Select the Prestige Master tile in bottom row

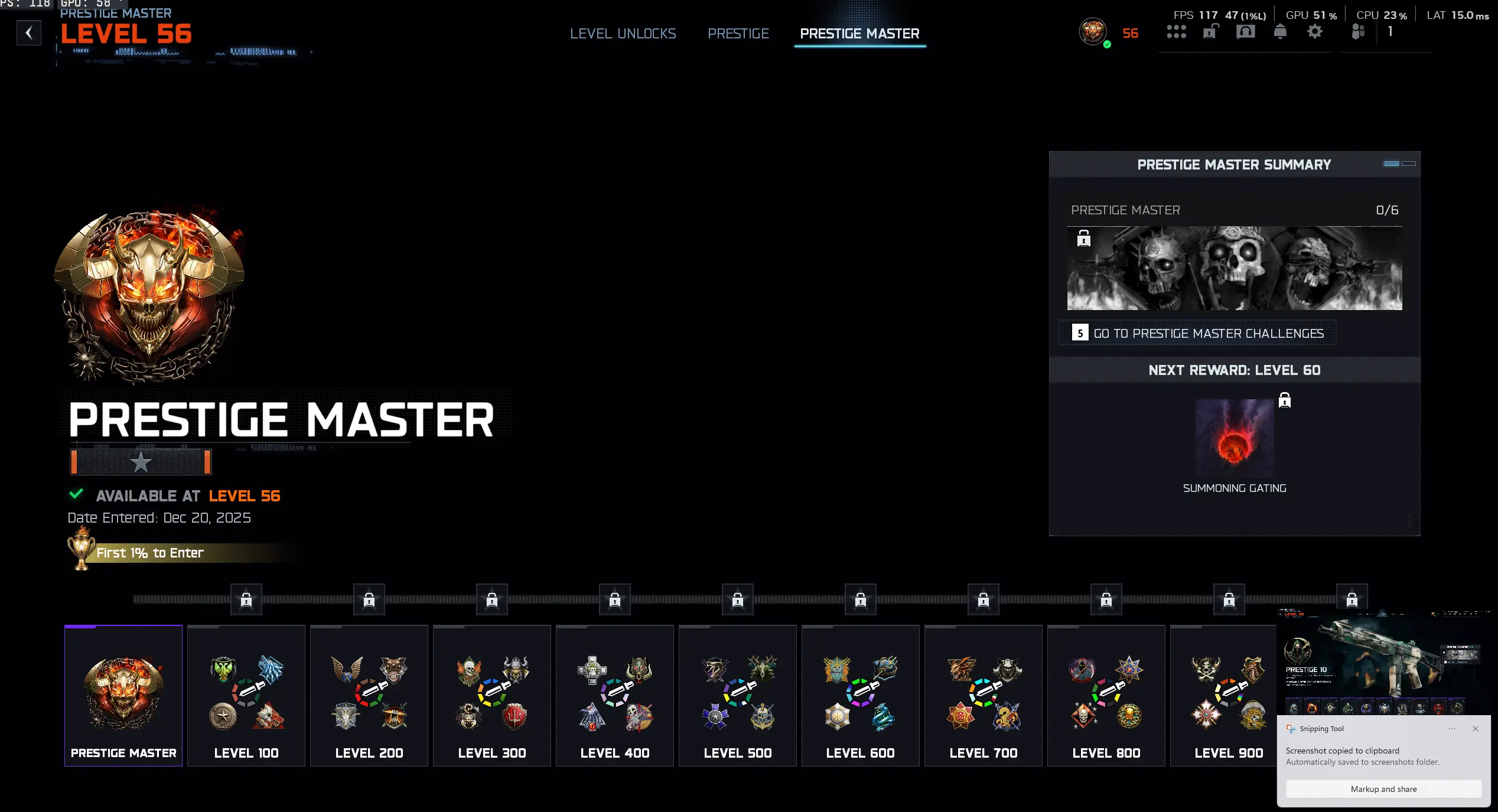pos(123,696)
